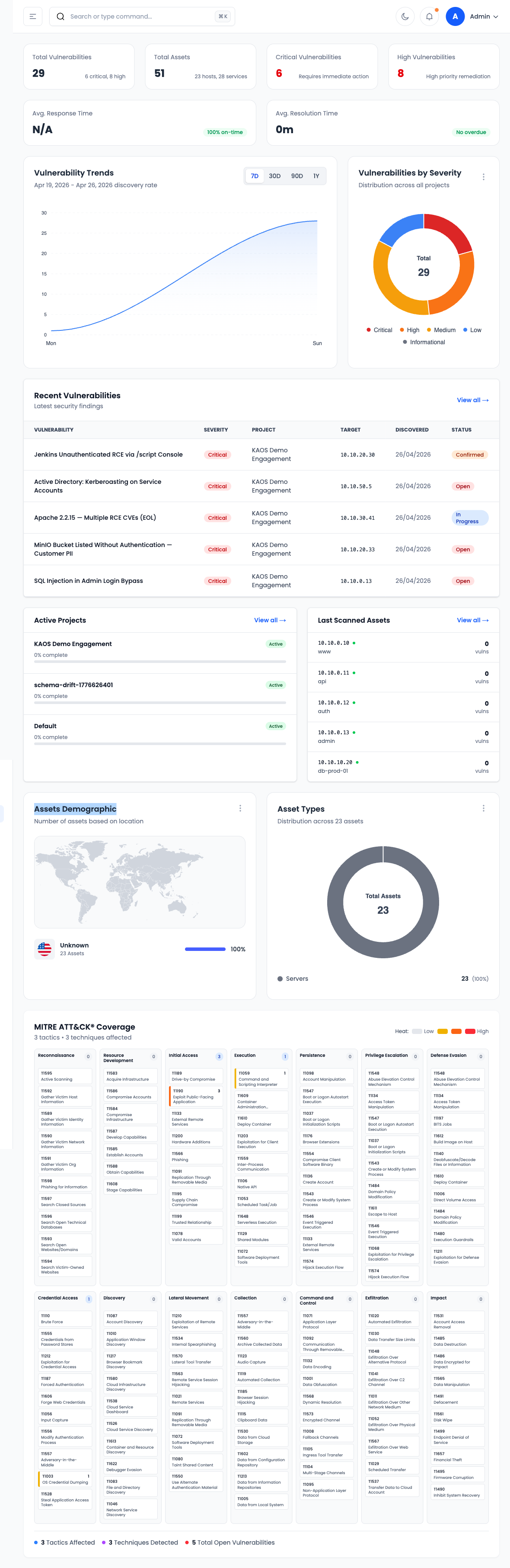Open the notifications bell
The width and height of the screenshot is (510, 1568).
click(429, 16)
